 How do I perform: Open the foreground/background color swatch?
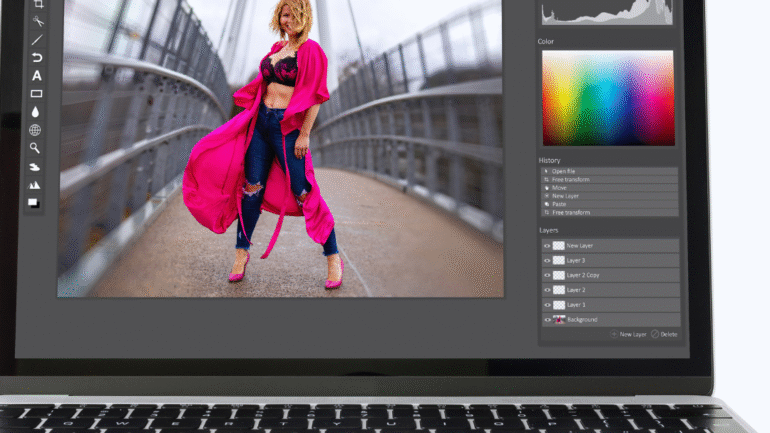click(x=33, y=203)
